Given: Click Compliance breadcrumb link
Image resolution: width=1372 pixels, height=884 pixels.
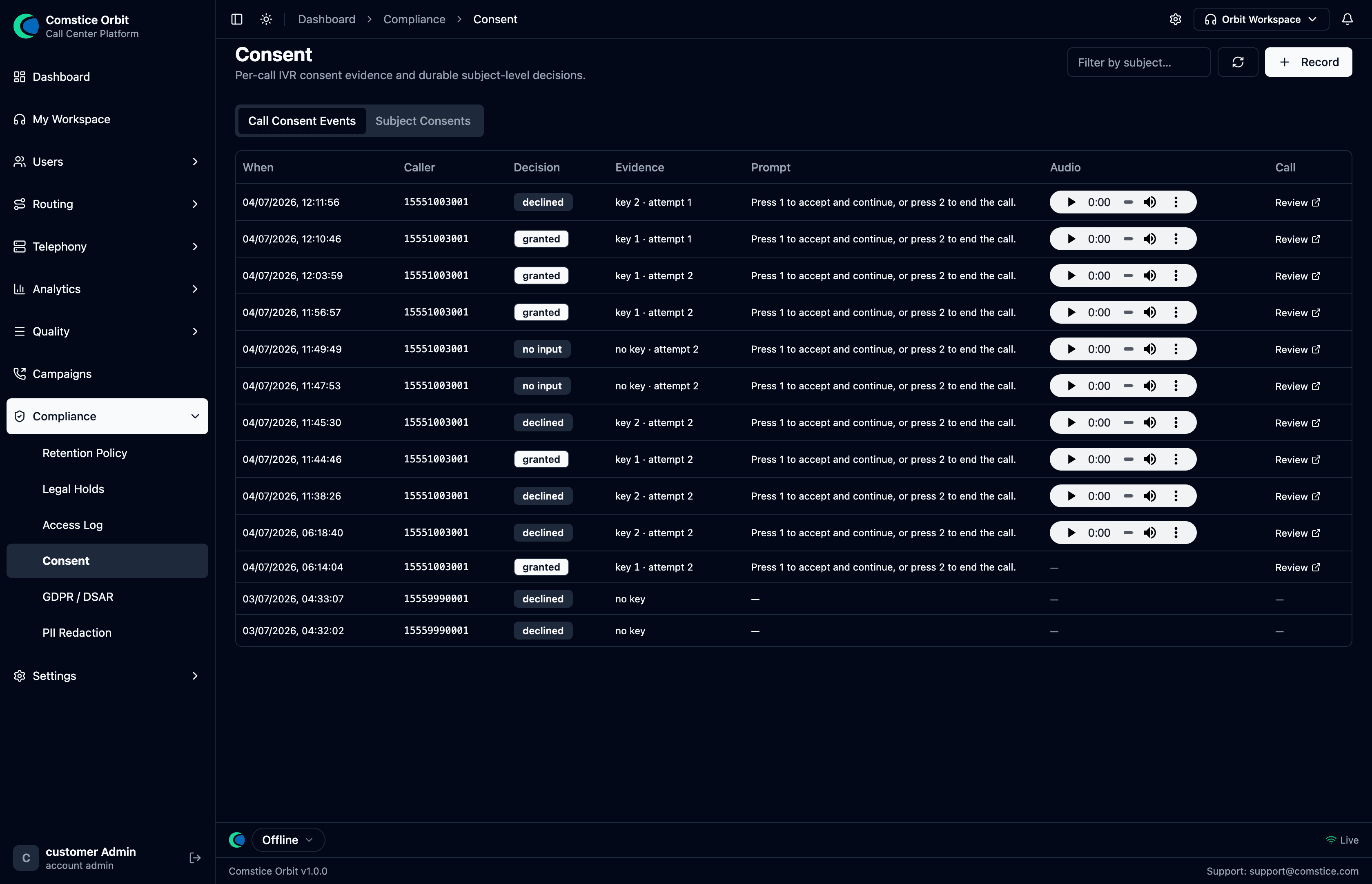Looking at the screenshot, I should [414, 20].
